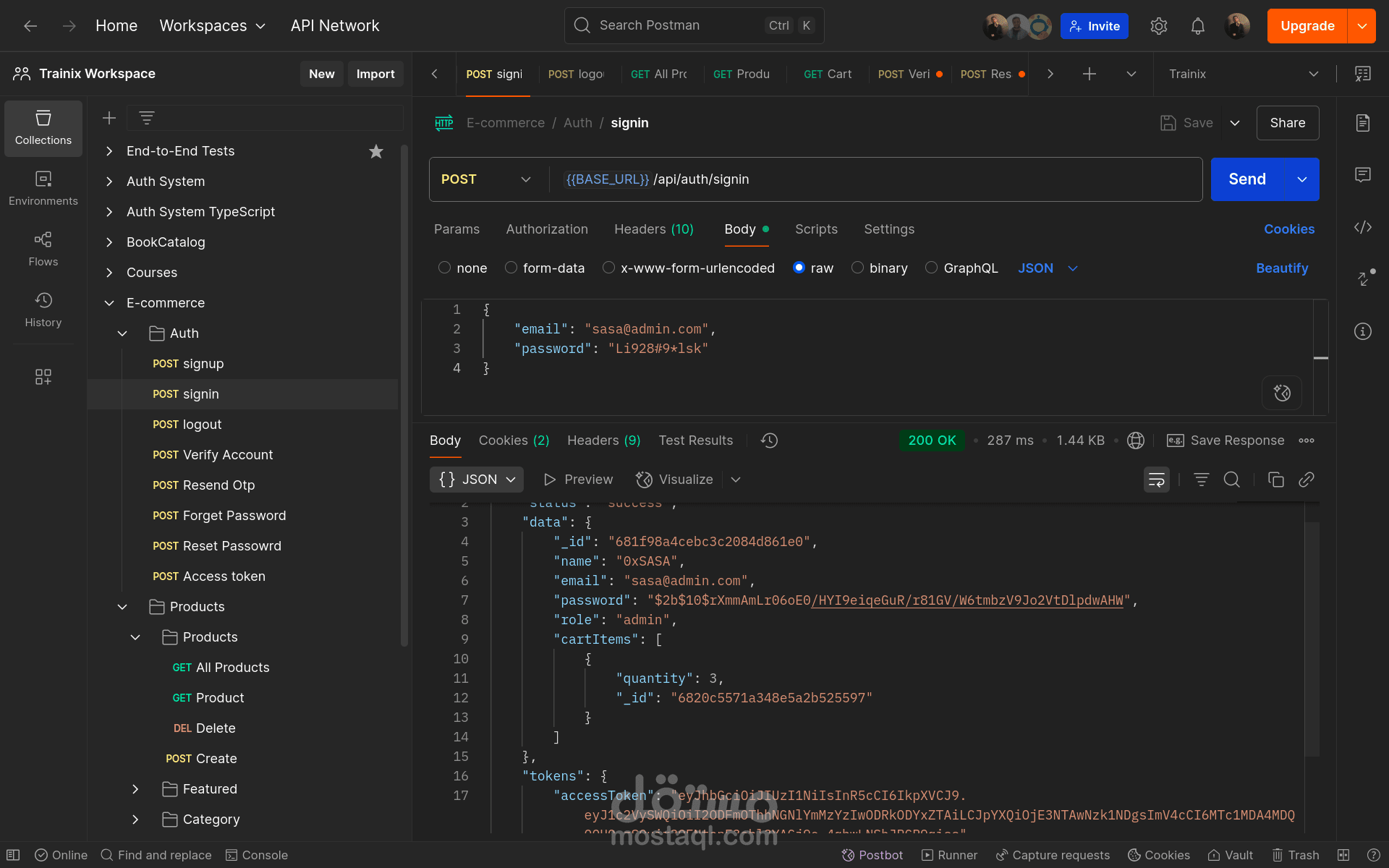Choose the none body radio button

(x=445, y=268)
